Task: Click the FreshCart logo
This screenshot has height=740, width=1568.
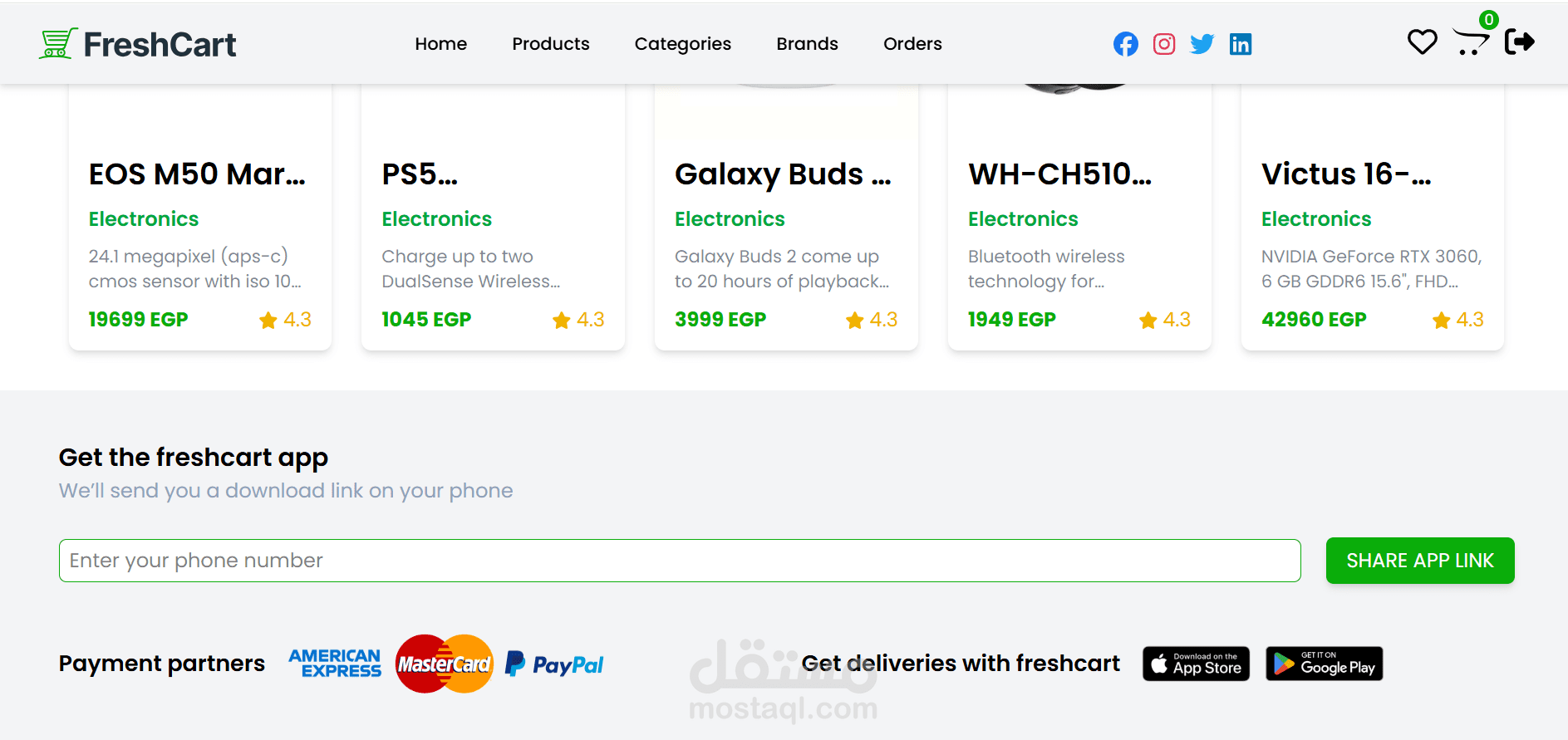Action: click(138, 44)
